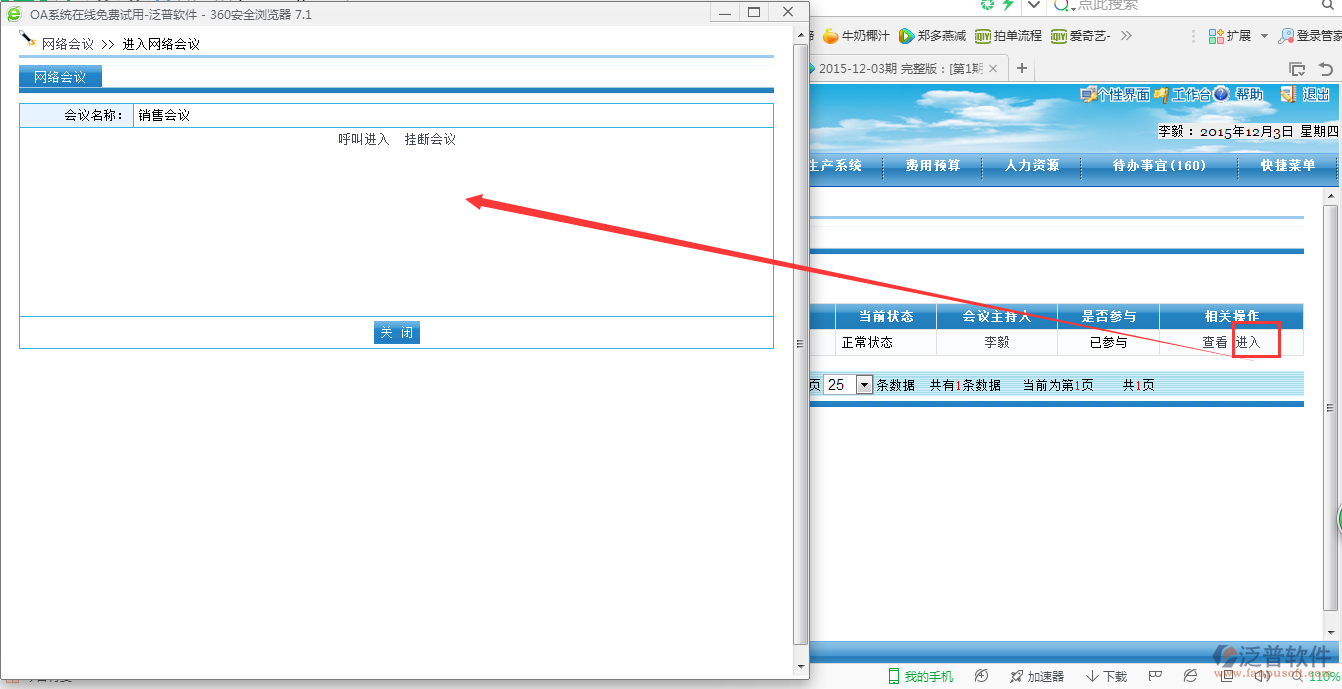Click the 网络会议 breadcrumb in popup

(x=68, y=44)
